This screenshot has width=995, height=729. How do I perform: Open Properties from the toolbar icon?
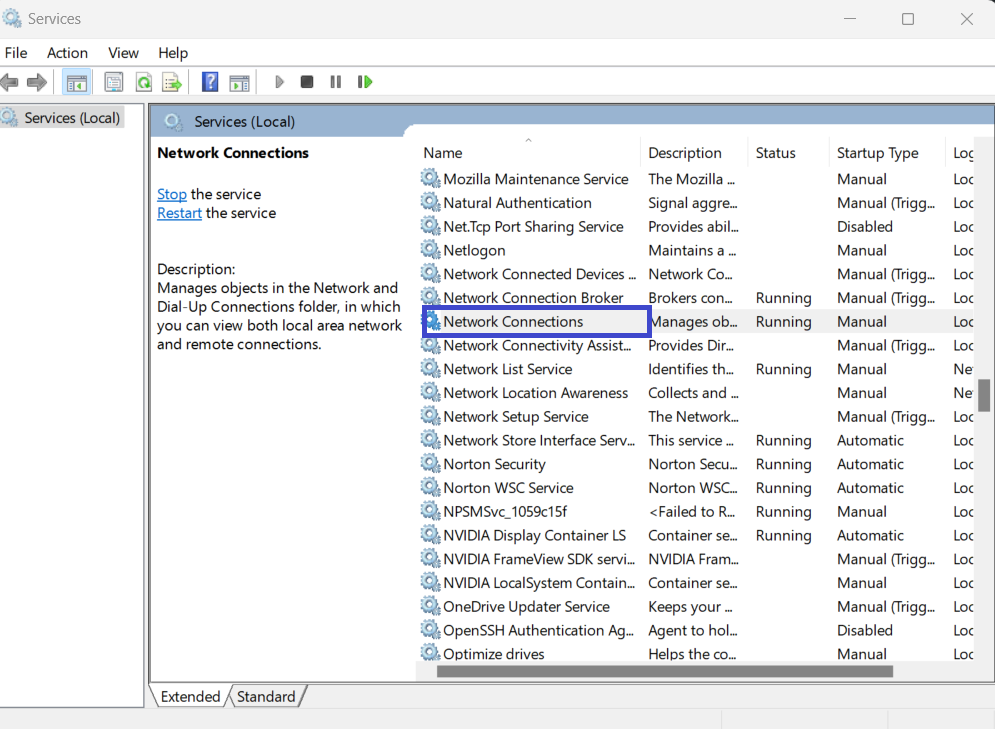point(114,82)
